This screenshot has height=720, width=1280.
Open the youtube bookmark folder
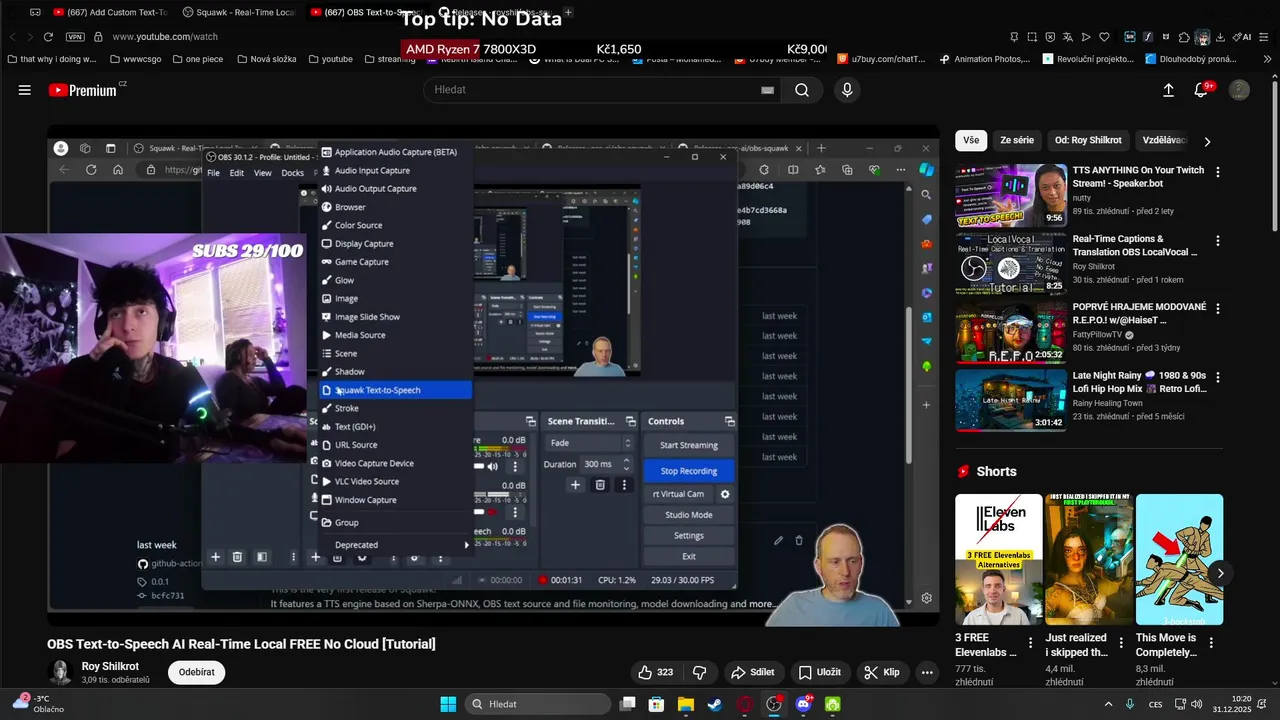(330, 59)
